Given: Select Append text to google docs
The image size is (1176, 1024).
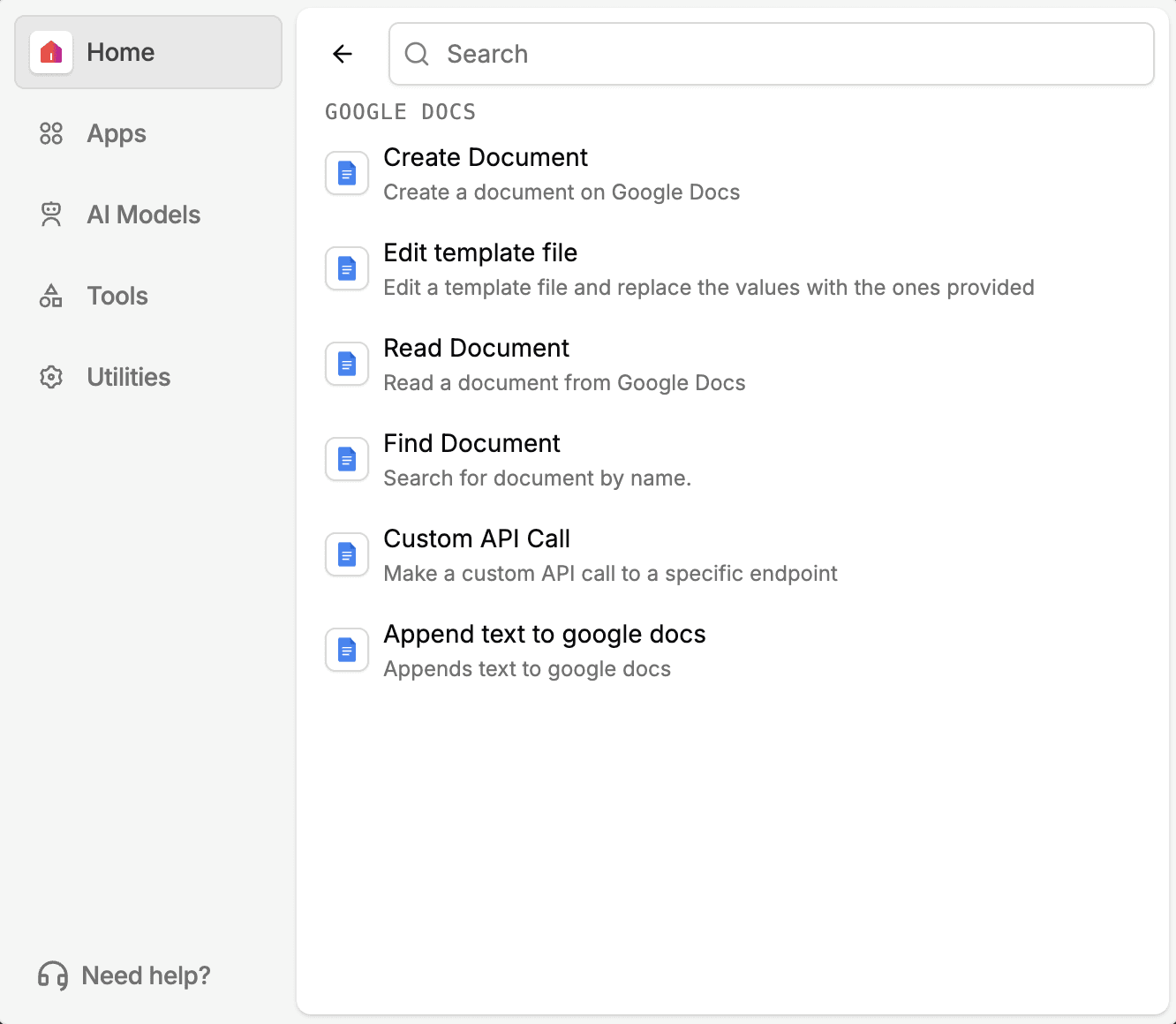Looking at the screenshot, I should tap(733, 650).
